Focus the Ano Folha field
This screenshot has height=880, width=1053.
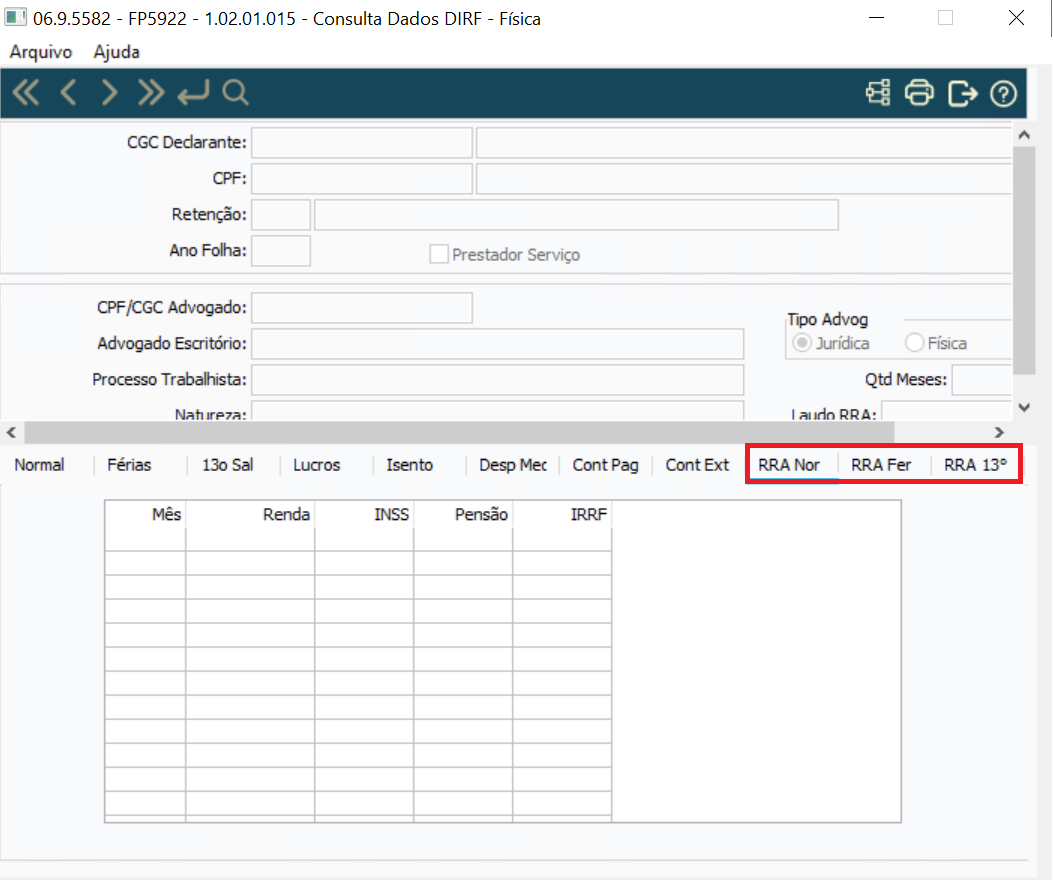pos(281,251)
